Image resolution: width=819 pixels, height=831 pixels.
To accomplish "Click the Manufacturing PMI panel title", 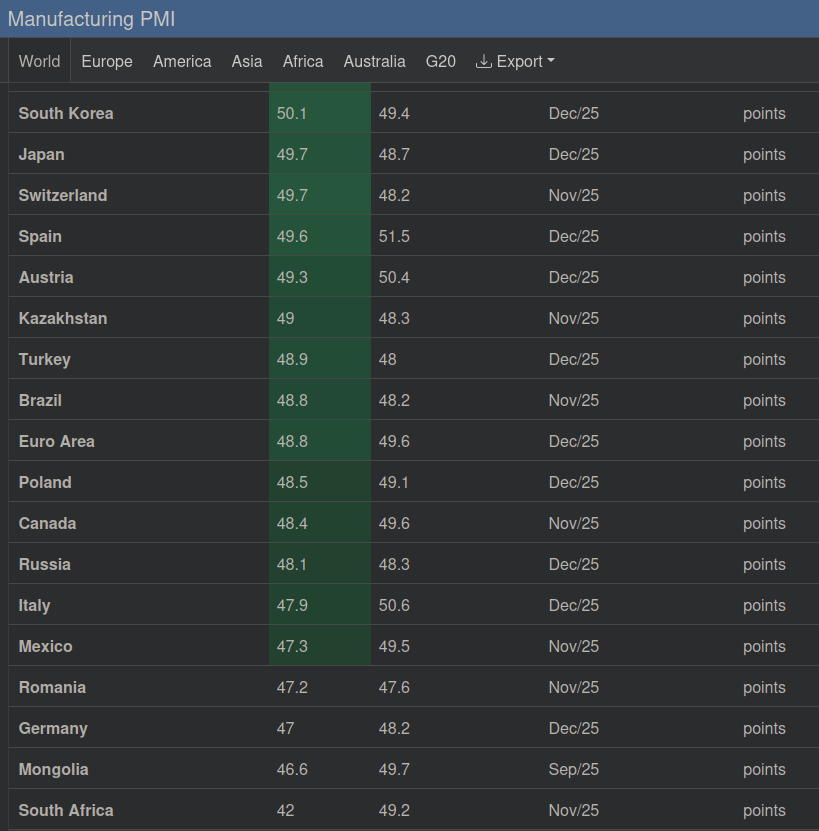I will click(x=92, y=19).
